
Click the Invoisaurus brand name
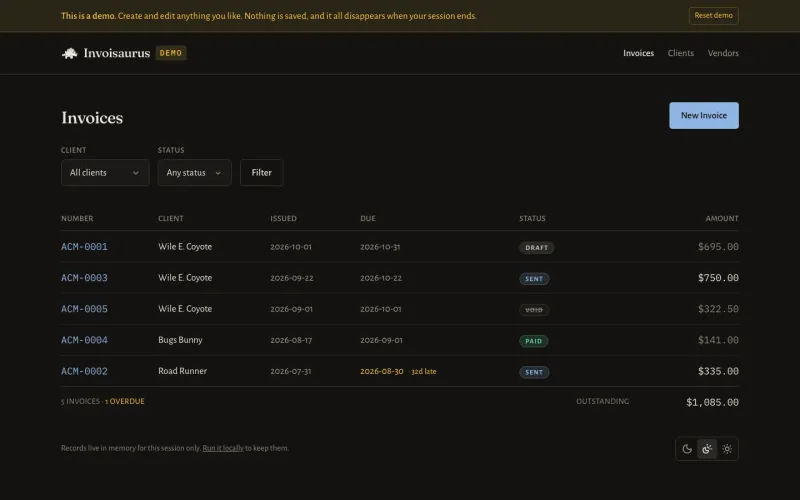tap(117, 53)
